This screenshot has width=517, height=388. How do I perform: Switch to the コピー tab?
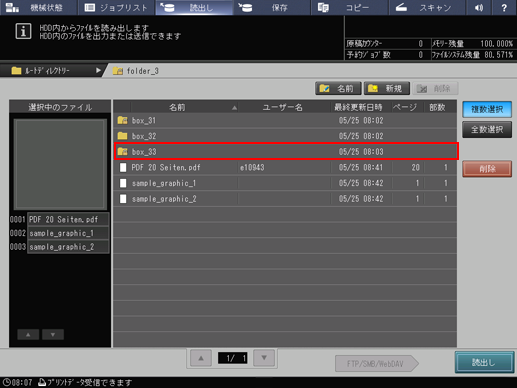click(x=350, y=8)
